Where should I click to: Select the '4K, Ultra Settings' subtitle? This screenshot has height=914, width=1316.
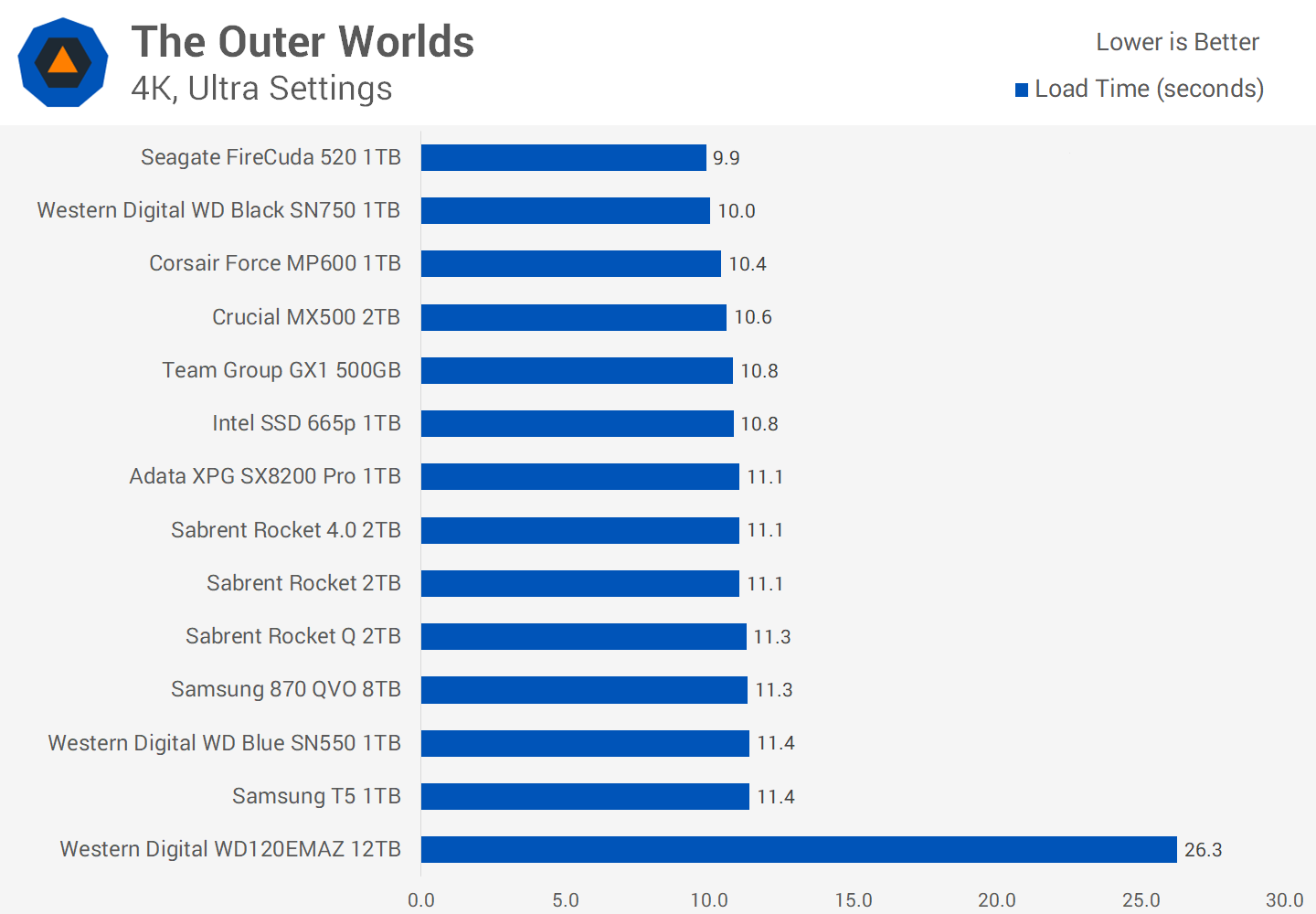[261, 89]
